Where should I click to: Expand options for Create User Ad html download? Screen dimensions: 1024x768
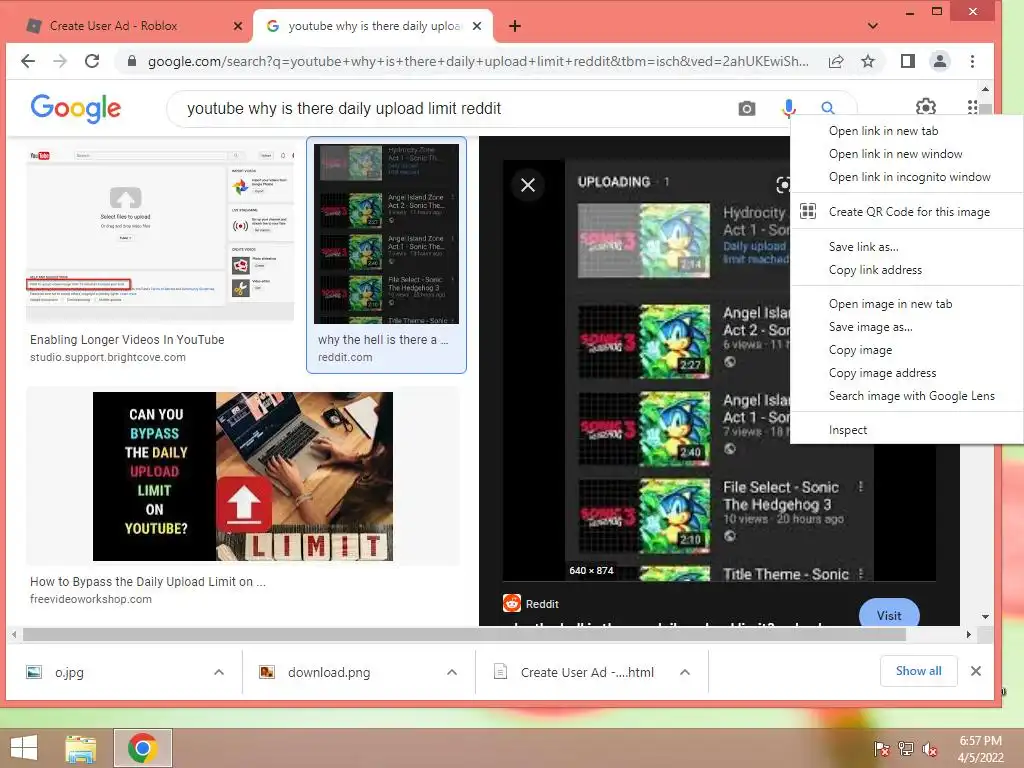[x=684, y=672]
